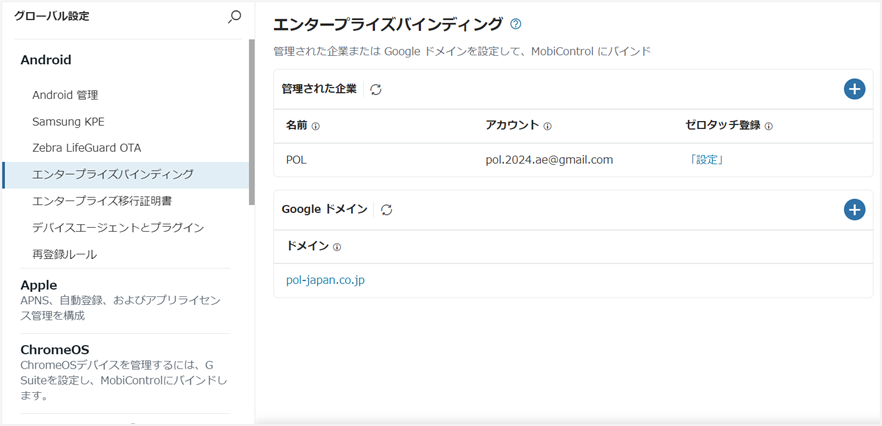Open search in global settings panel
The image size is (882, 426).
[234, 17]
